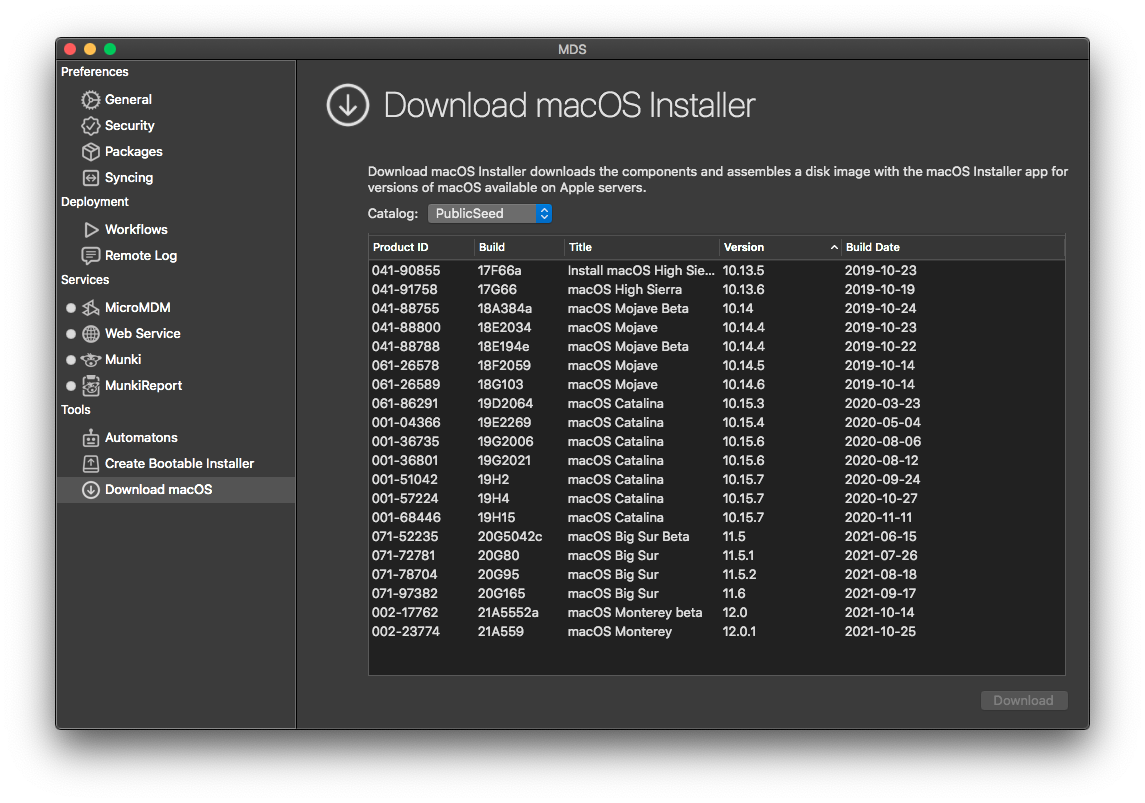Open General preferences gear icon
Image resolution: width=1145 pixels, height=803 pixels.
pyautogui.click(x=91, y=99)
